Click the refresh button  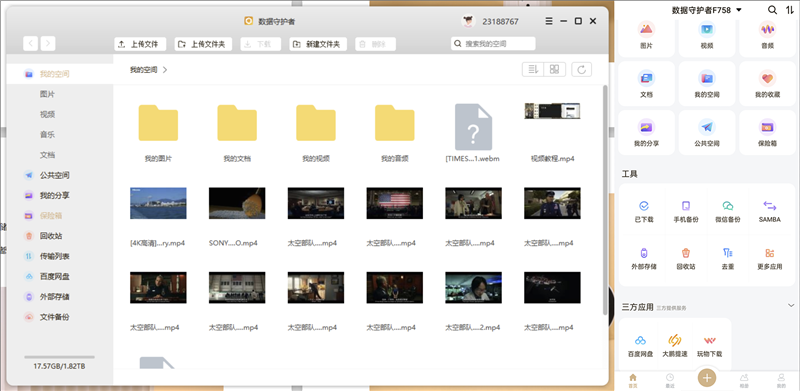tap(582, 69)
